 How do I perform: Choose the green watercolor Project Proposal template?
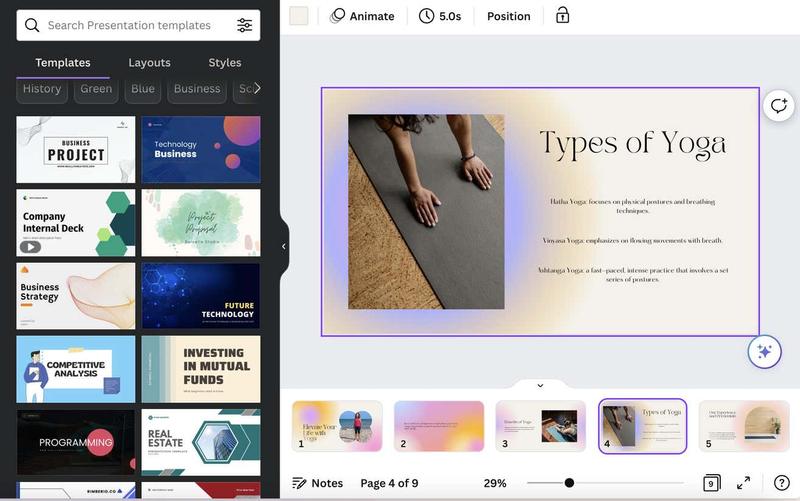tap(201, 223)
